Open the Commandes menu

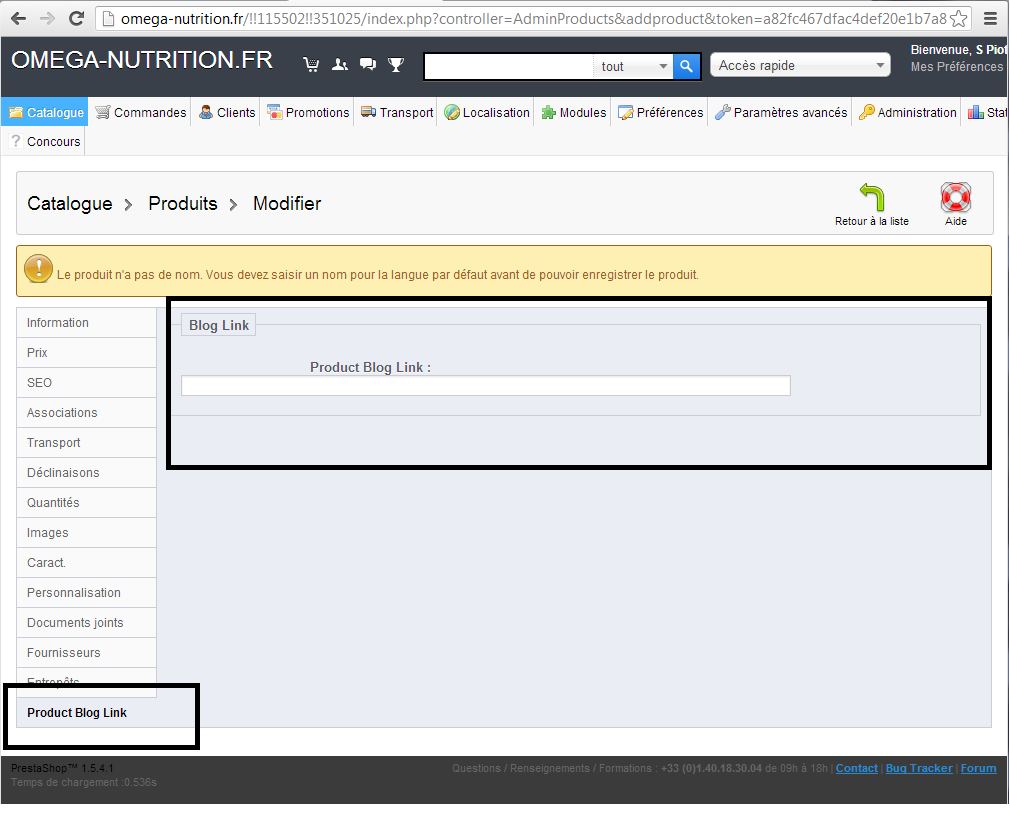(x=140, y=112)
